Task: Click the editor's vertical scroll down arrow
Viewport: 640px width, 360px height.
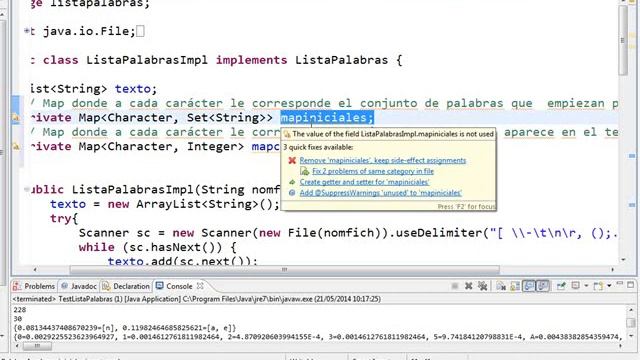Action: (x=623, y=260)
